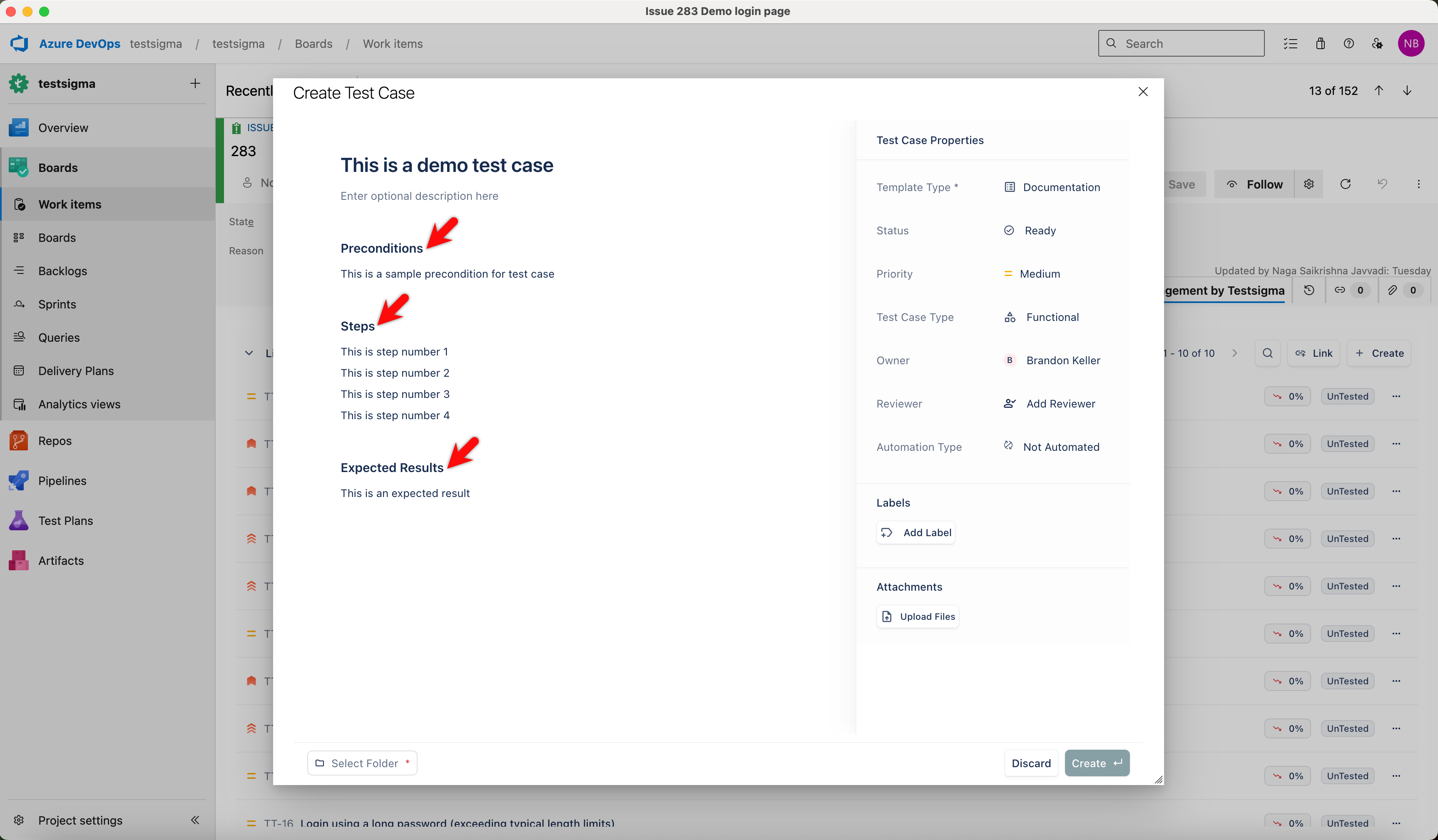Click the Create test case button

[1096, 763]
